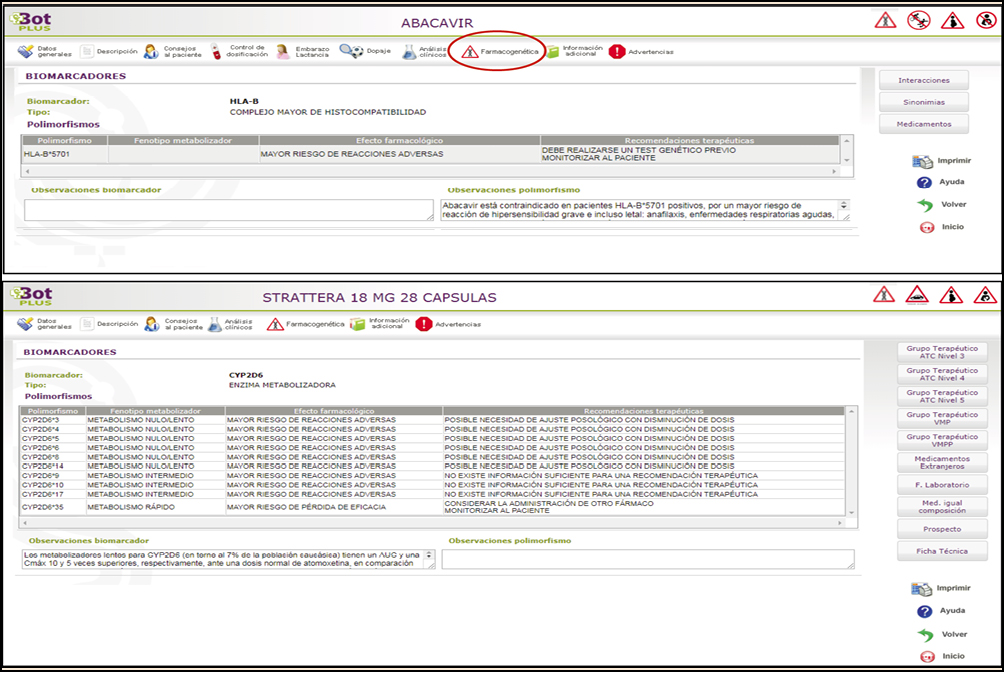
Task: Open Advertencias in the Strattera toolbar
Action: point(424,324)
